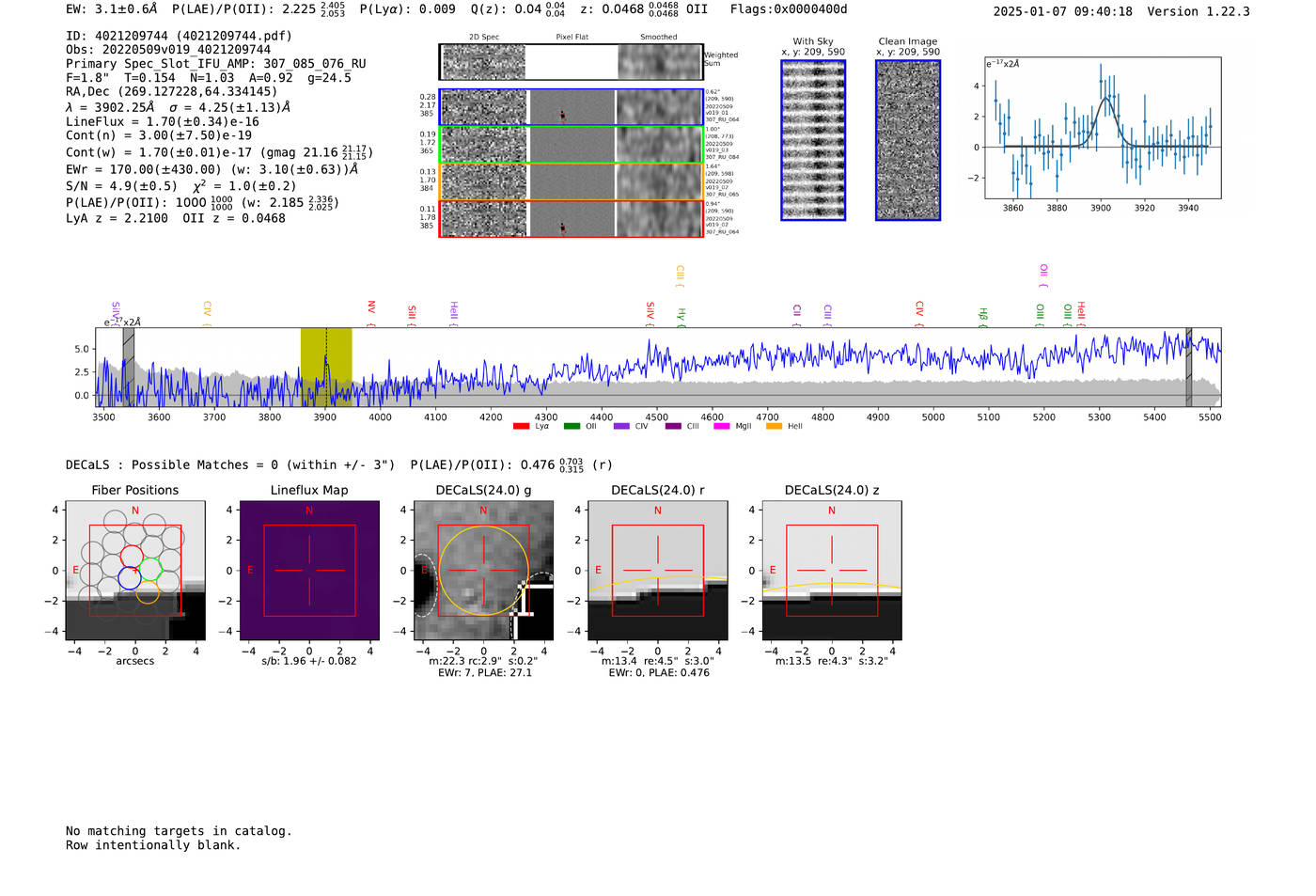
Task: Click the 2025-01-07 09:40:18 timestamp
Action: click(x=1063, y=11)
